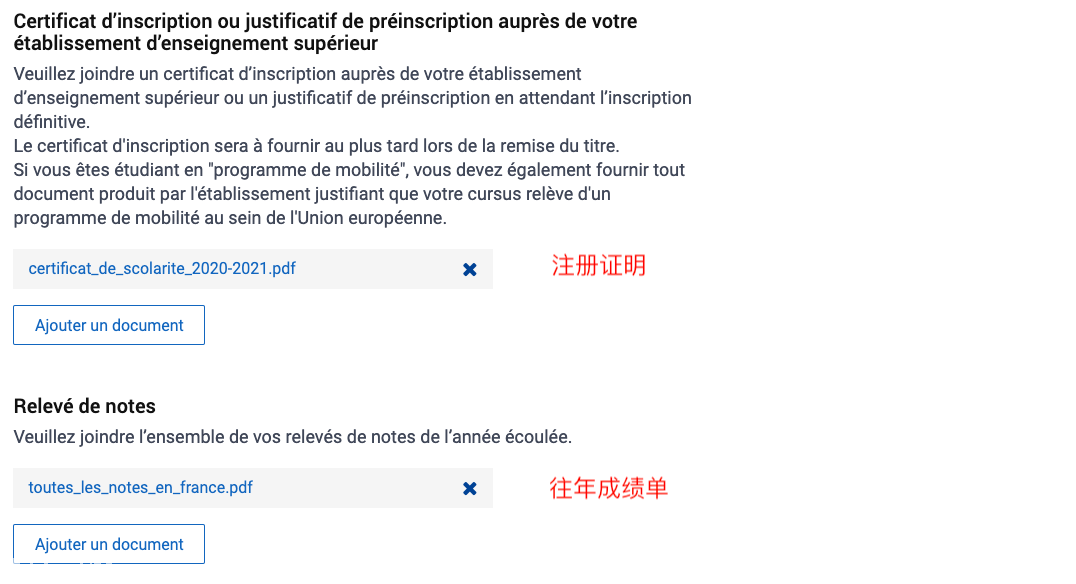Open the toutes_les_notes_en_france.pdf file link
The image size is (1076, 584).
pos(141,487)
